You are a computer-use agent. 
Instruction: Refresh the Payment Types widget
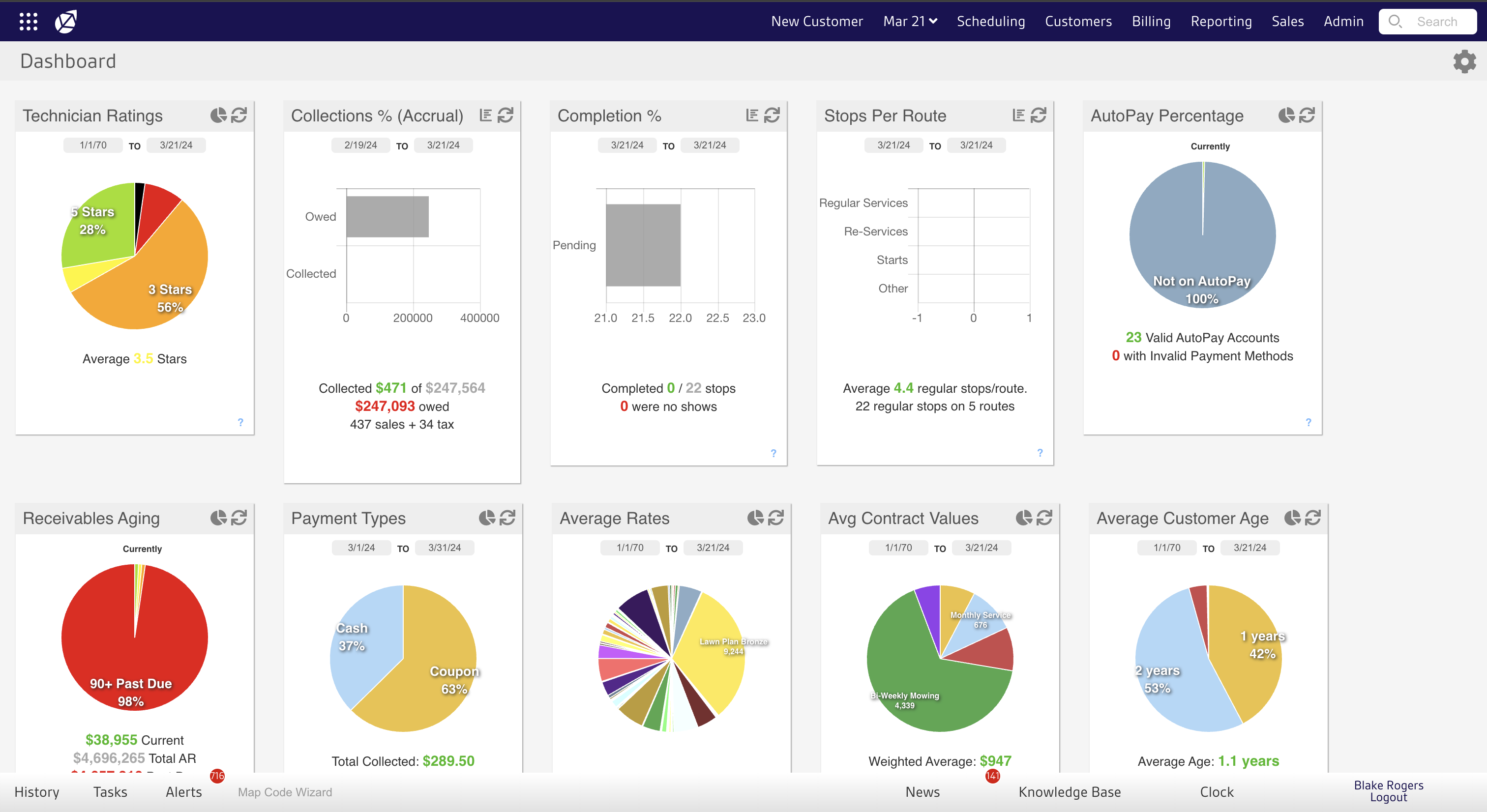pyautogui.click(x=507, y=518)
